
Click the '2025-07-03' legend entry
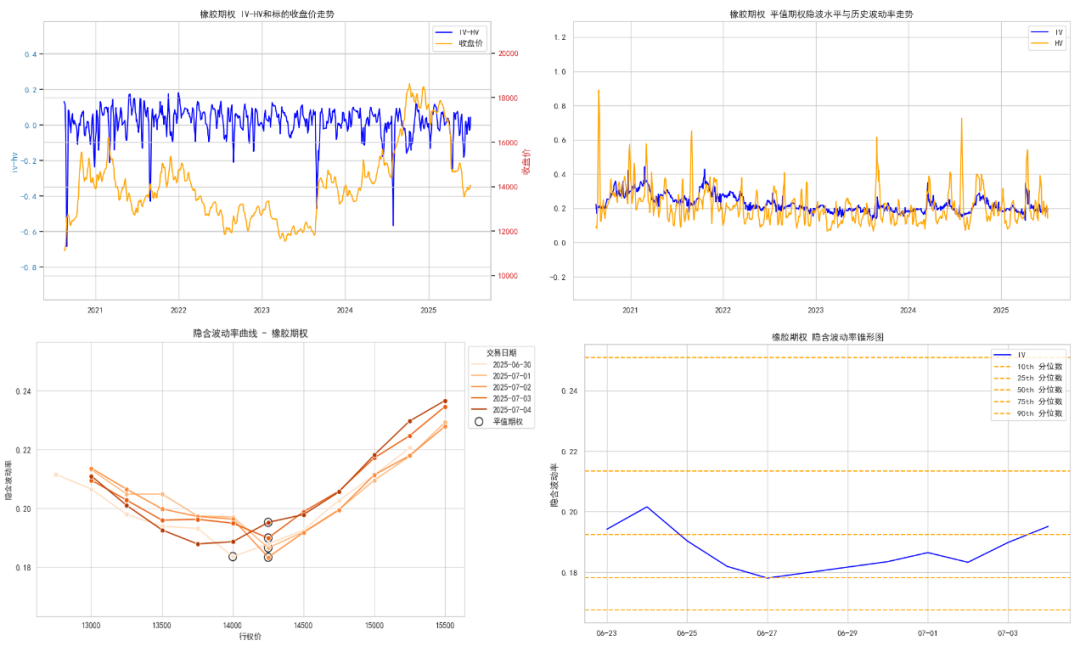click(501, 399)
